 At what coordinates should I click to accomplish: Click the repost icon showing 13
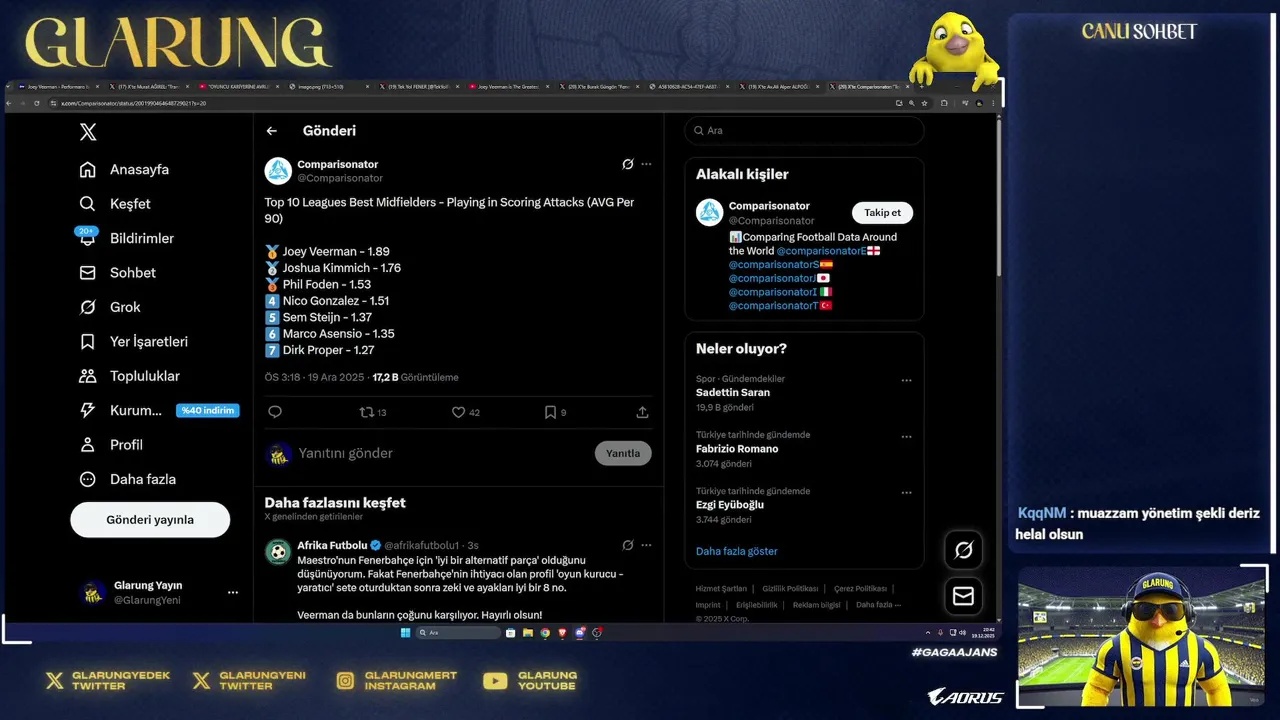[x=373, y=412]
